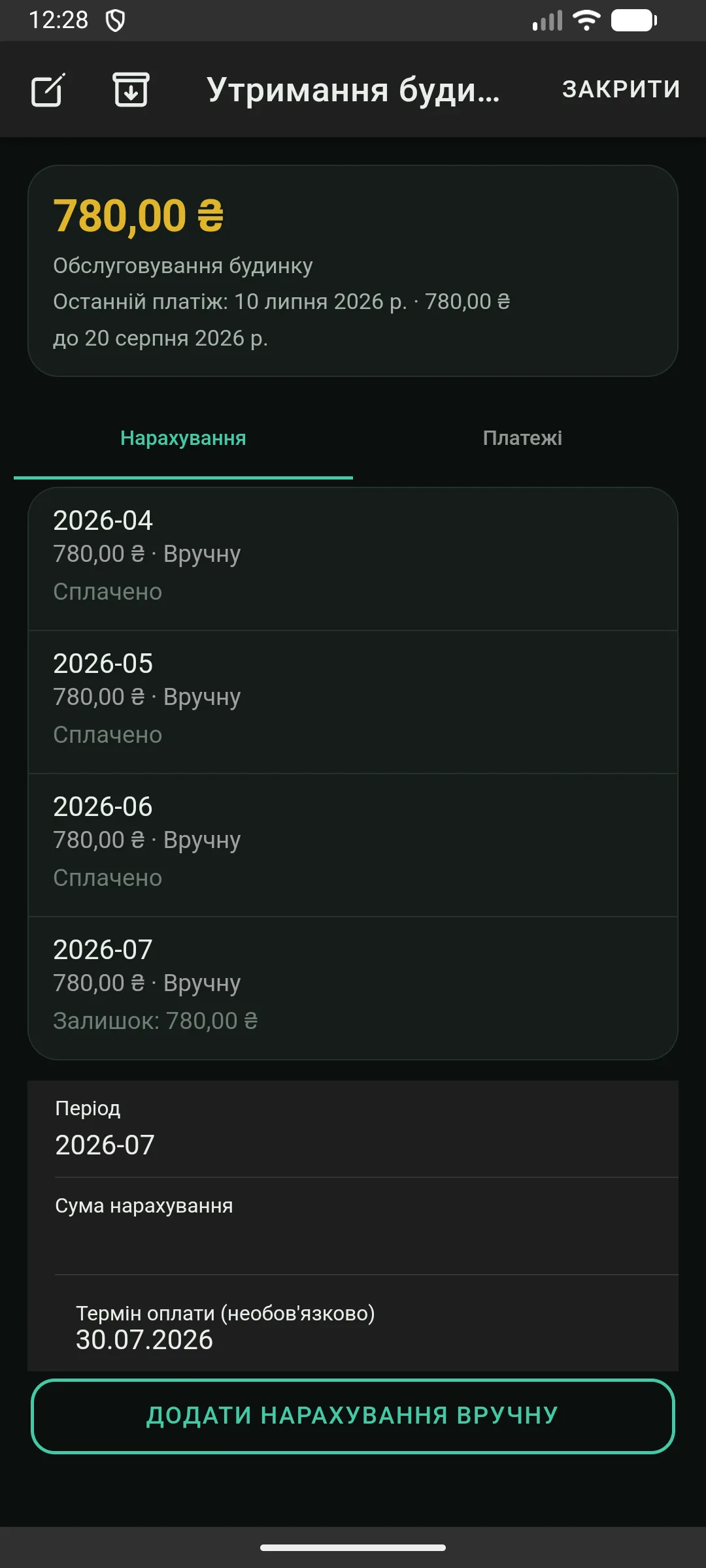Tap the 780,00 ₴ summary card
The width and height of the screenshot is (706, 1568).
[x=353, y=270]
